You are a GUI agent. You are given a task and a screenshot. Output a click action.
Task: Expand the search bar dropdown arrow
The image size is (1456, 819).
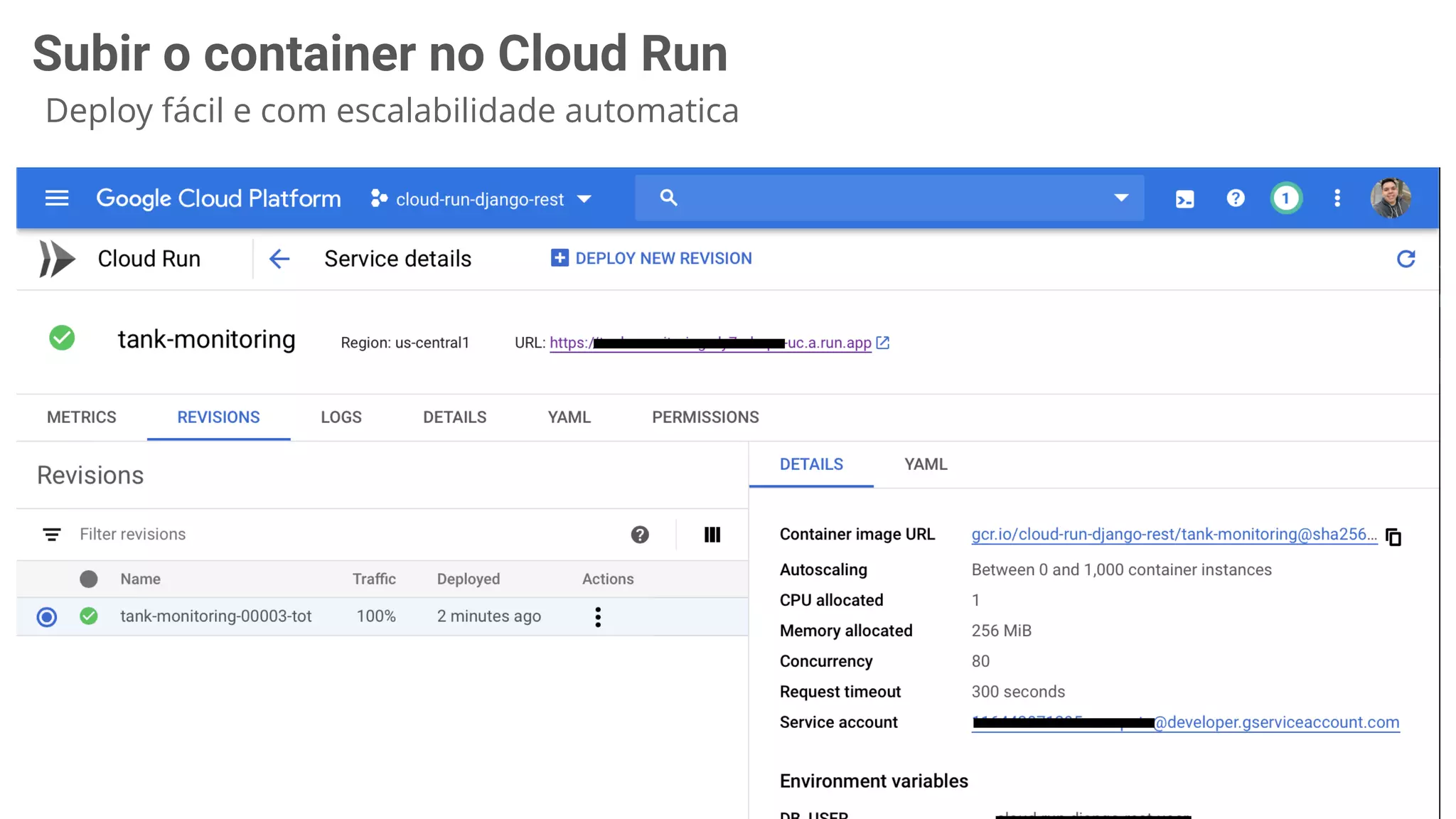pyautogui.click(x=1121, y=198)
